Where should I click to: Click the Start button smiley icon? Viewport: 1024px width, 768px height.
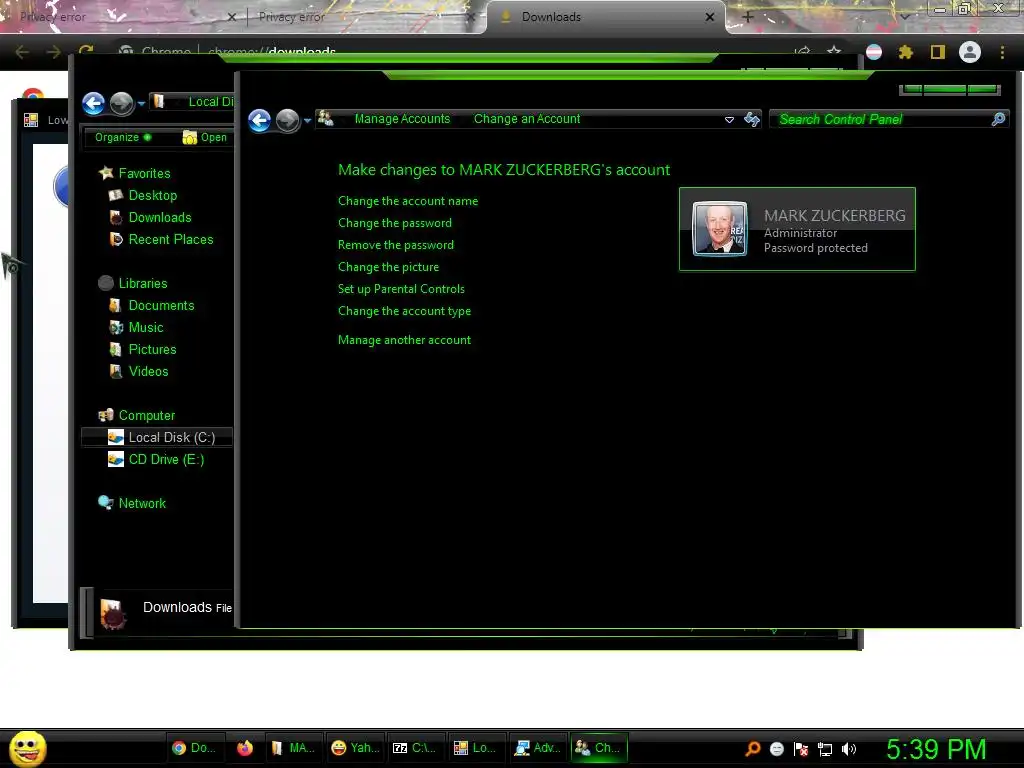pyautogui.click(x=28, y=748)
